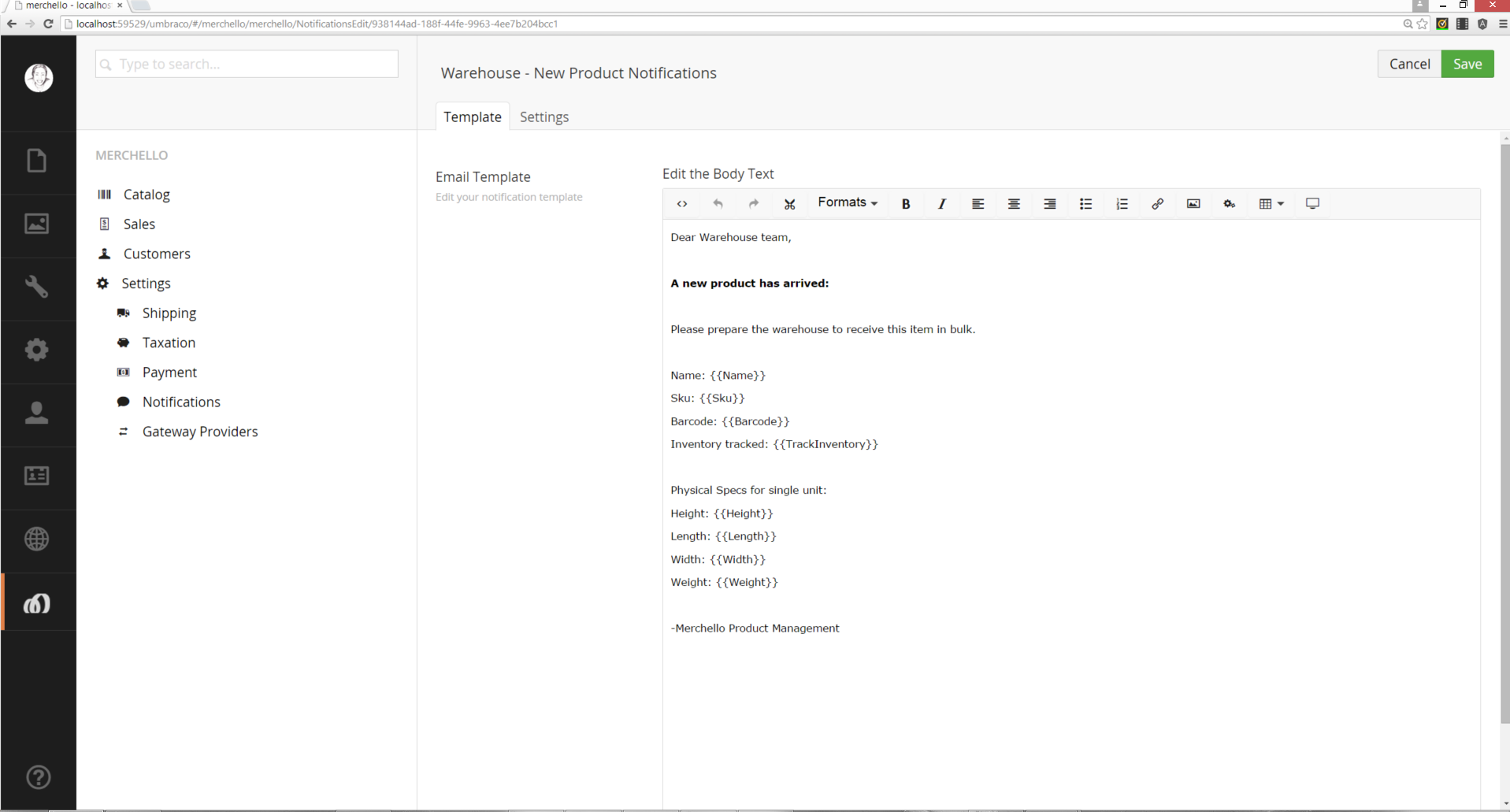
Task: Click the 'Barcode: {{Barcode}}' line
Action: click(729, 421)
